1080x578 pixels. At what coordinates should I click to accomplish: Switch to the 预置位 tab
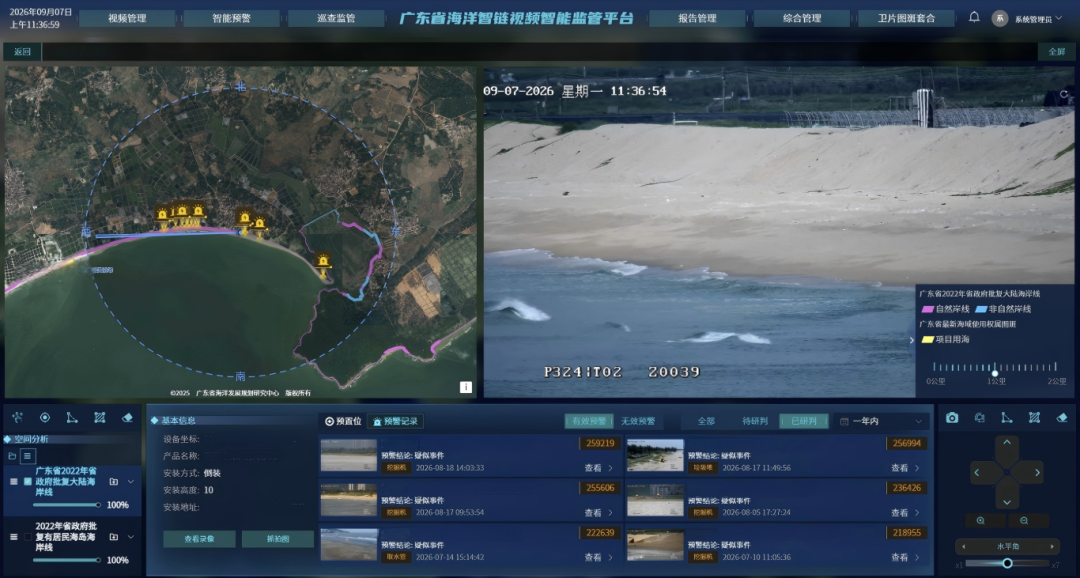coord(343,421)
